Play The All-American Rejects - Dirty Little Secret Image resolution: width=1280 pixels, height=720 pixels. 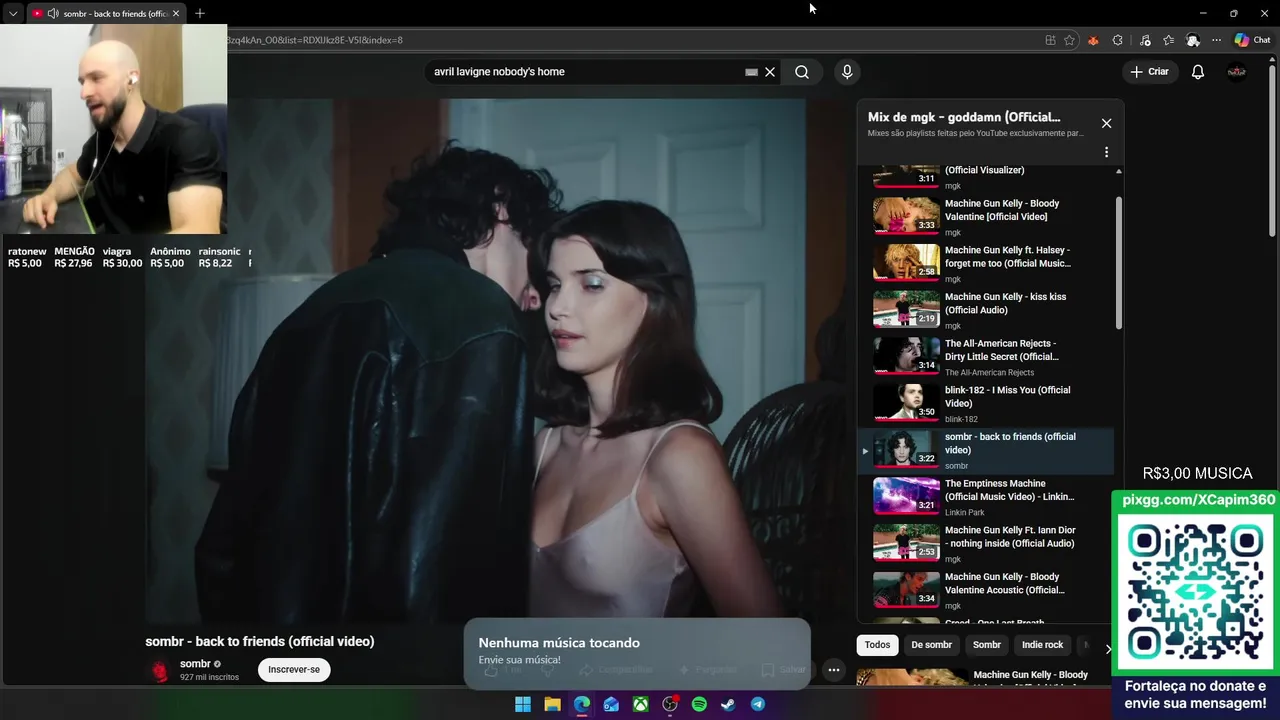click(x=986, y=357)
